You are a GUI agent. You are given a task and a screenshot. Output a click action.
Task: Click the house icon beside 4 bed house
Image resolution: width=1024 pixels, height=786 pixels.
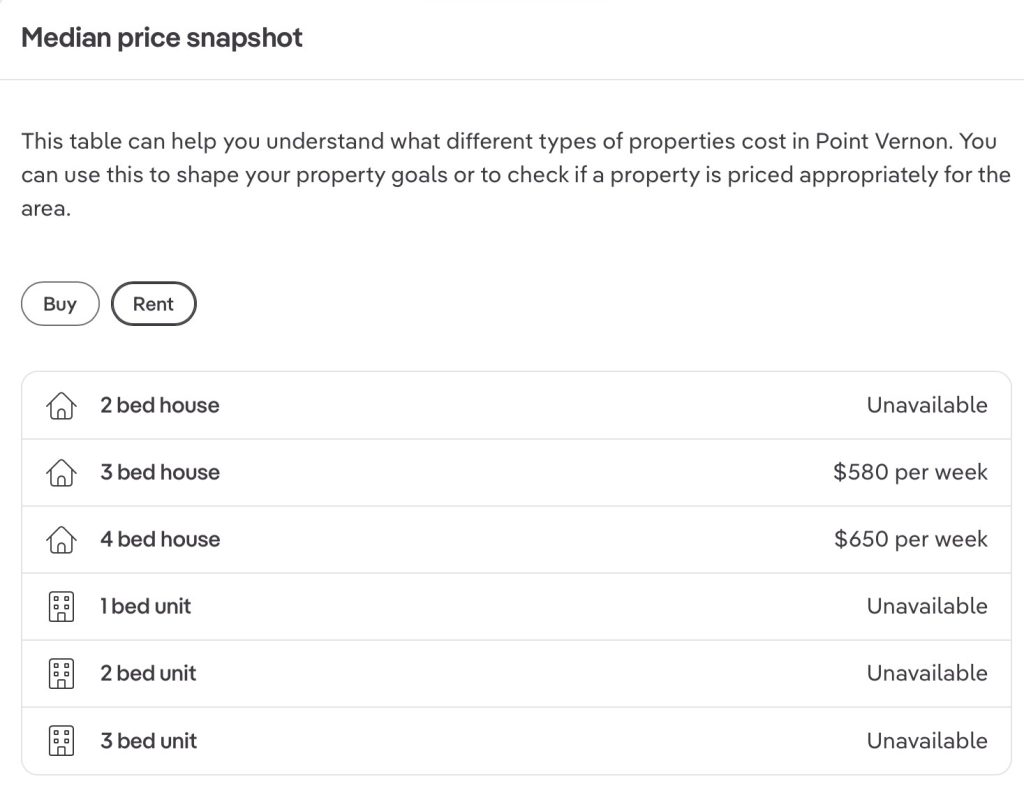pyautogui.click(x=61, y=540)
